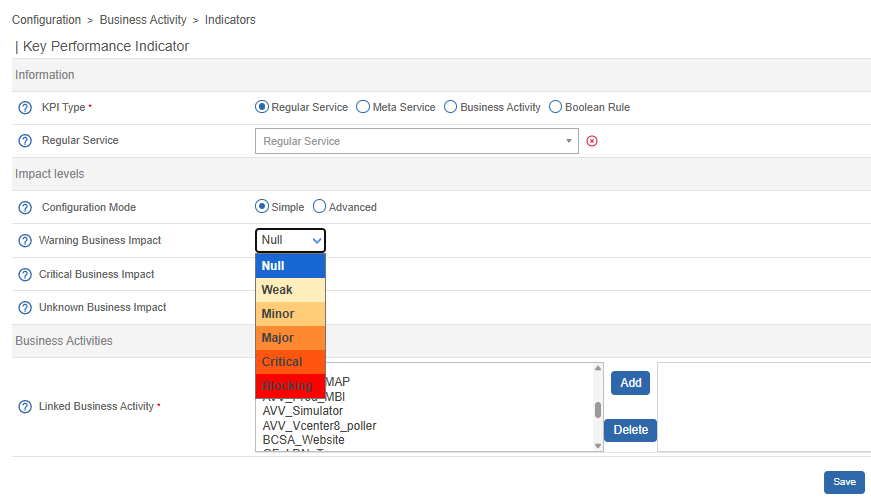Click help icon for Configuration Mode
This screenshot has height=500, width=871.
26,208
